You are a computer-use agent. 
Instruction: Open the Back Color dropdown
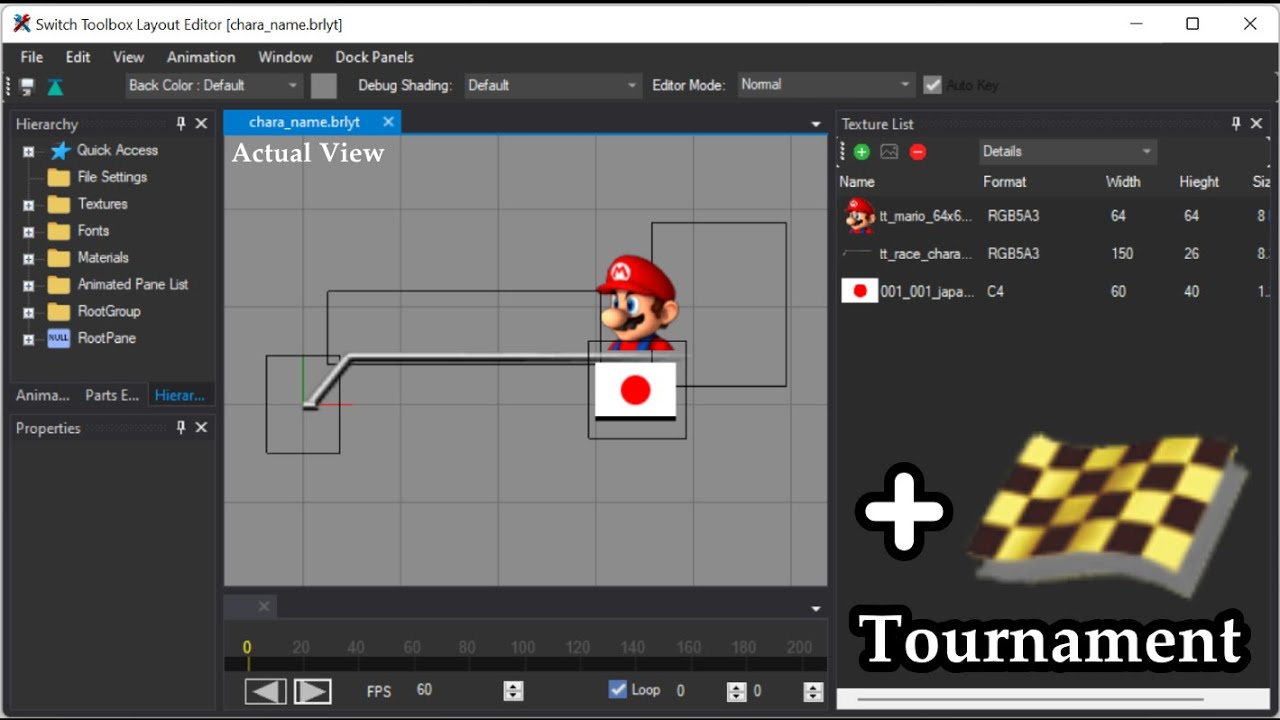[x=213, y=86]
